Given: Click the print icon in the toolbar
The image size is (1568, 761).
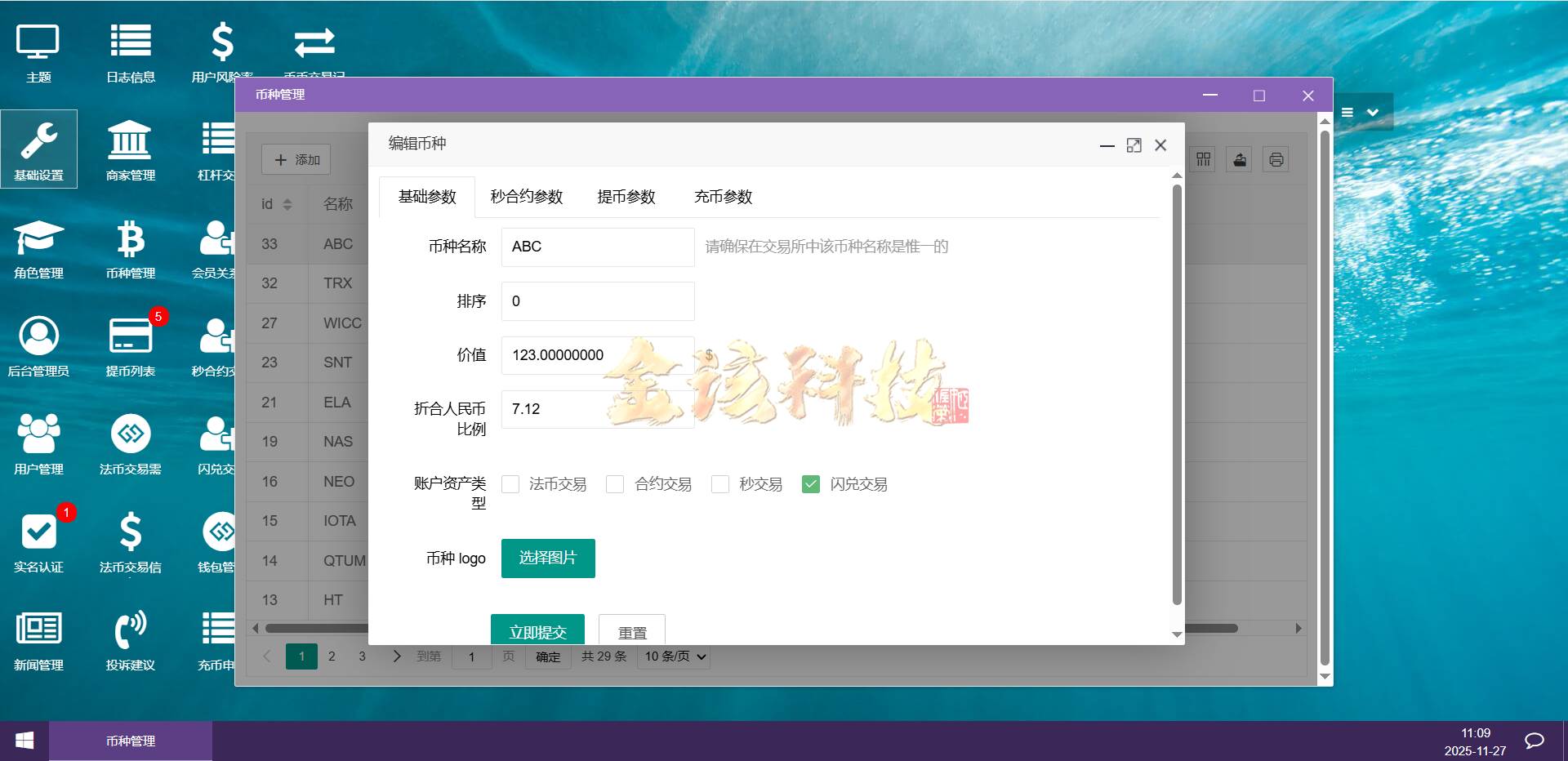Looking at the screenshot, I should [x=1275, y=159].
